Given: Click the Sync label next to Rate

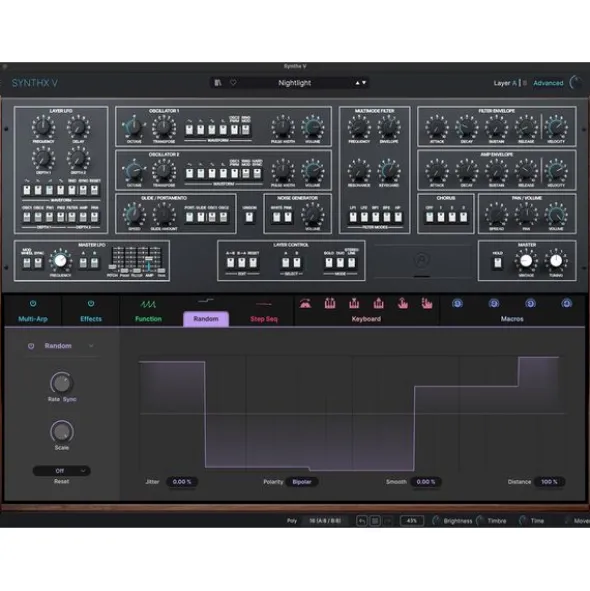Looking at the screenshot, I should 69,399.
